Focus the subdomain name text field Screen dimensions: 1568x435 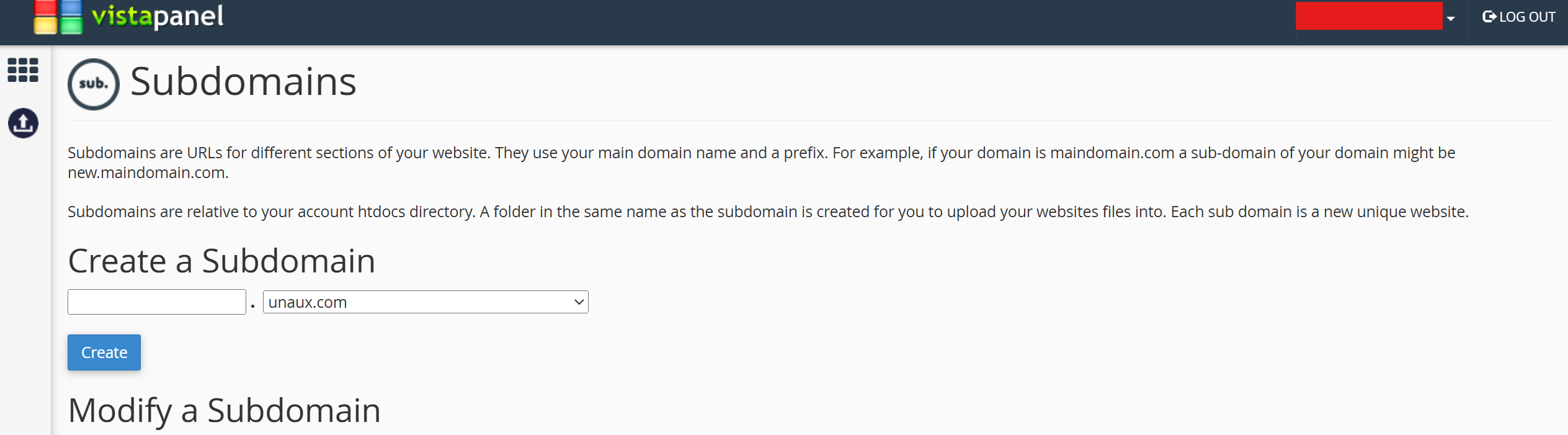(156, 302)
